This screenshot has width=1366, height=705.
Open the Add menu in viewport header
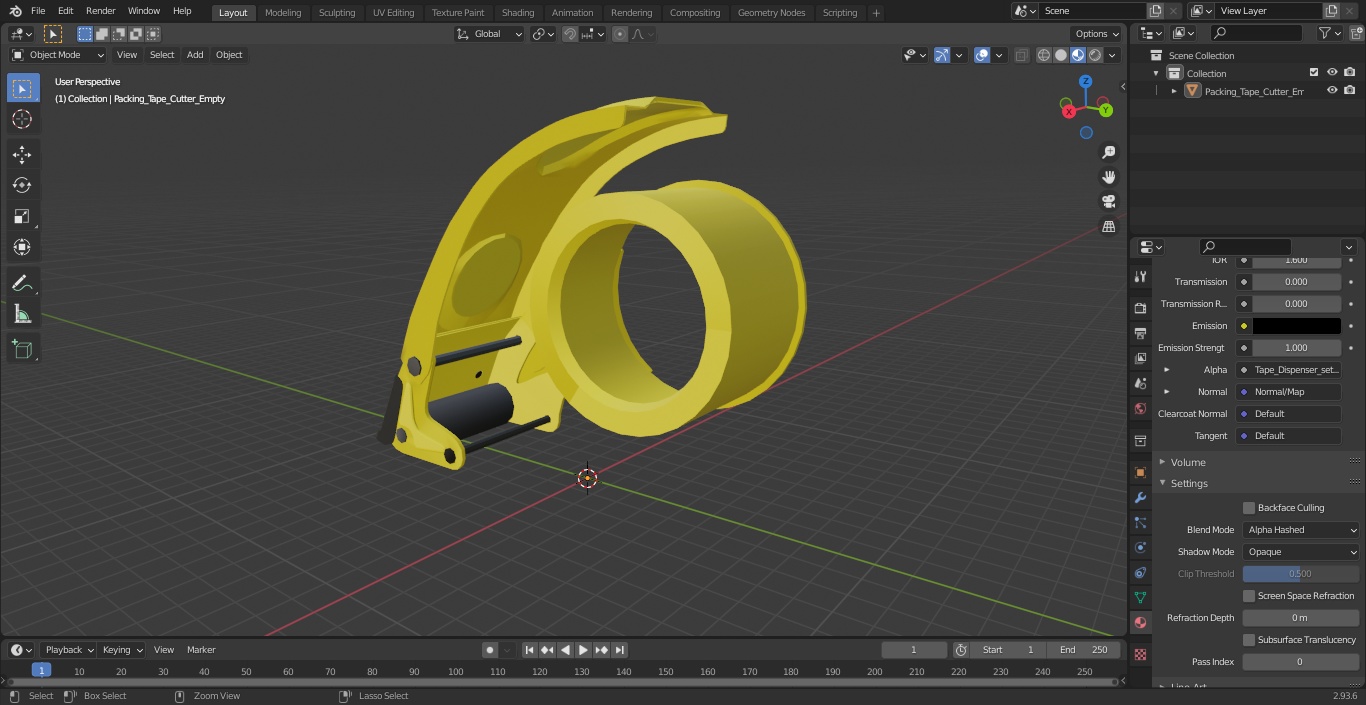tap(195, 55)
